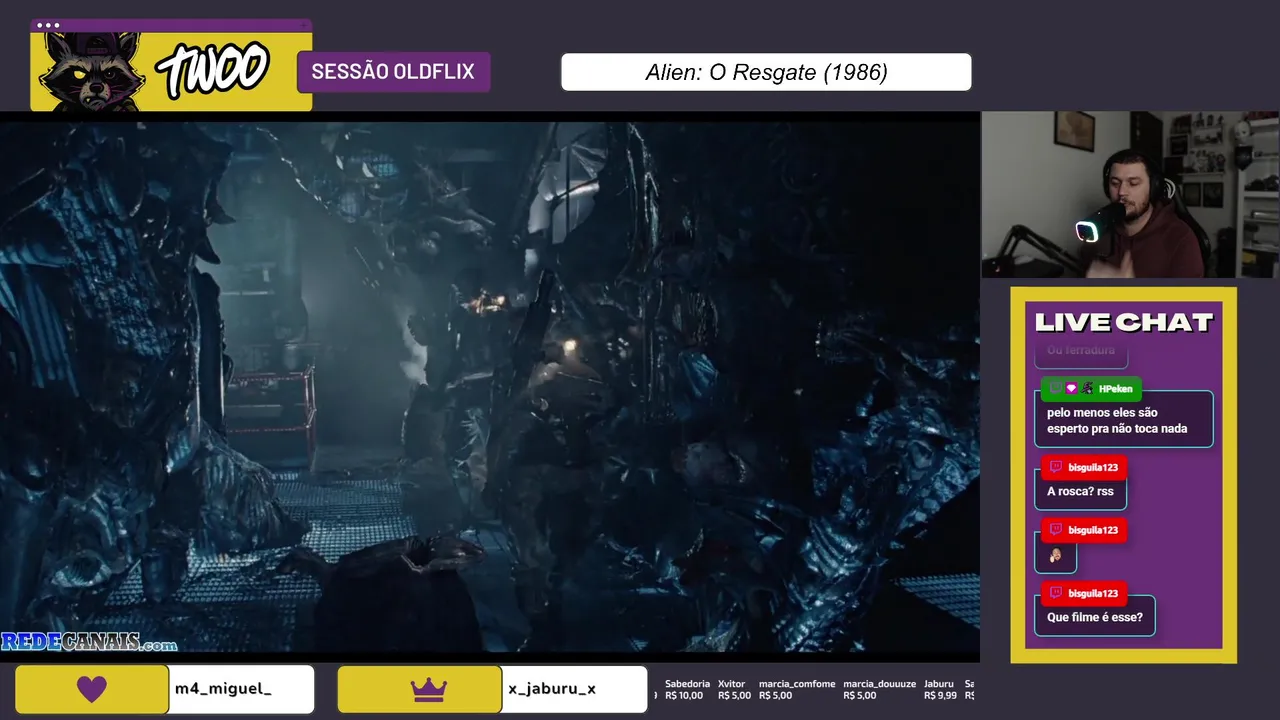The width and height of the screenshot is (1280, 720).
Task: Click the TWOO channel logo text
Action: [x=212, y=70]
